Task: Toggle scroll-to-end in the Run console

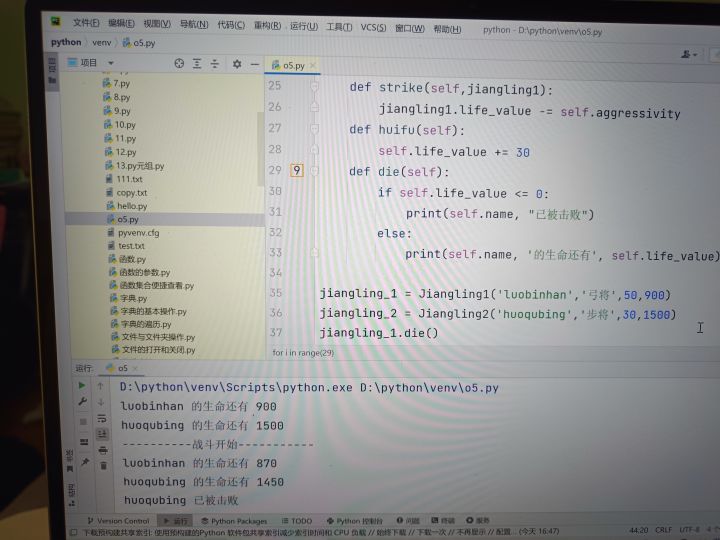Action: pyautogui.click(x=102, y=434)
